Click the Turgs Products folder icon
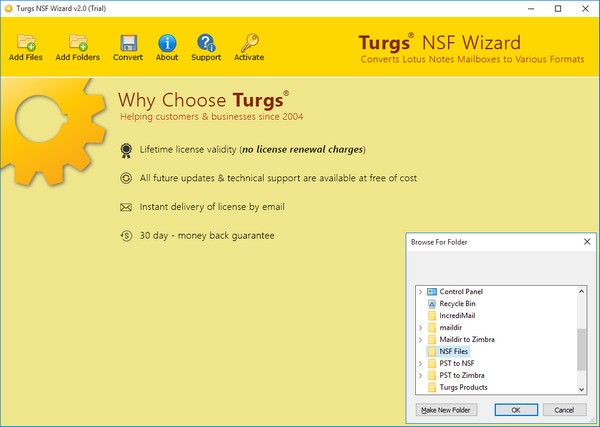Screen dimensions: 600x427 tap(432, 387)
